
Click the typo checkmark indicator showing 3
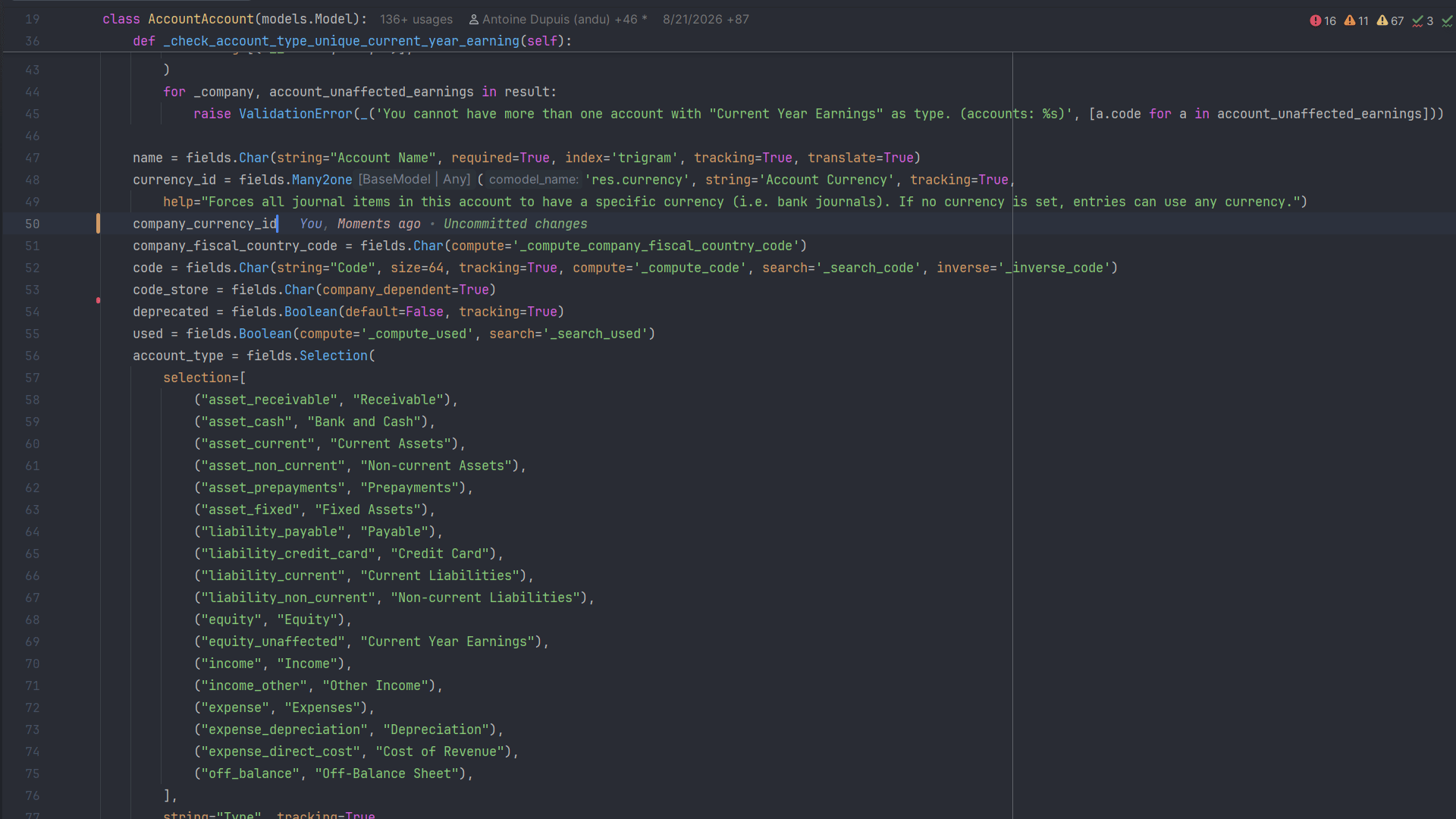[x=1423, y=20]
